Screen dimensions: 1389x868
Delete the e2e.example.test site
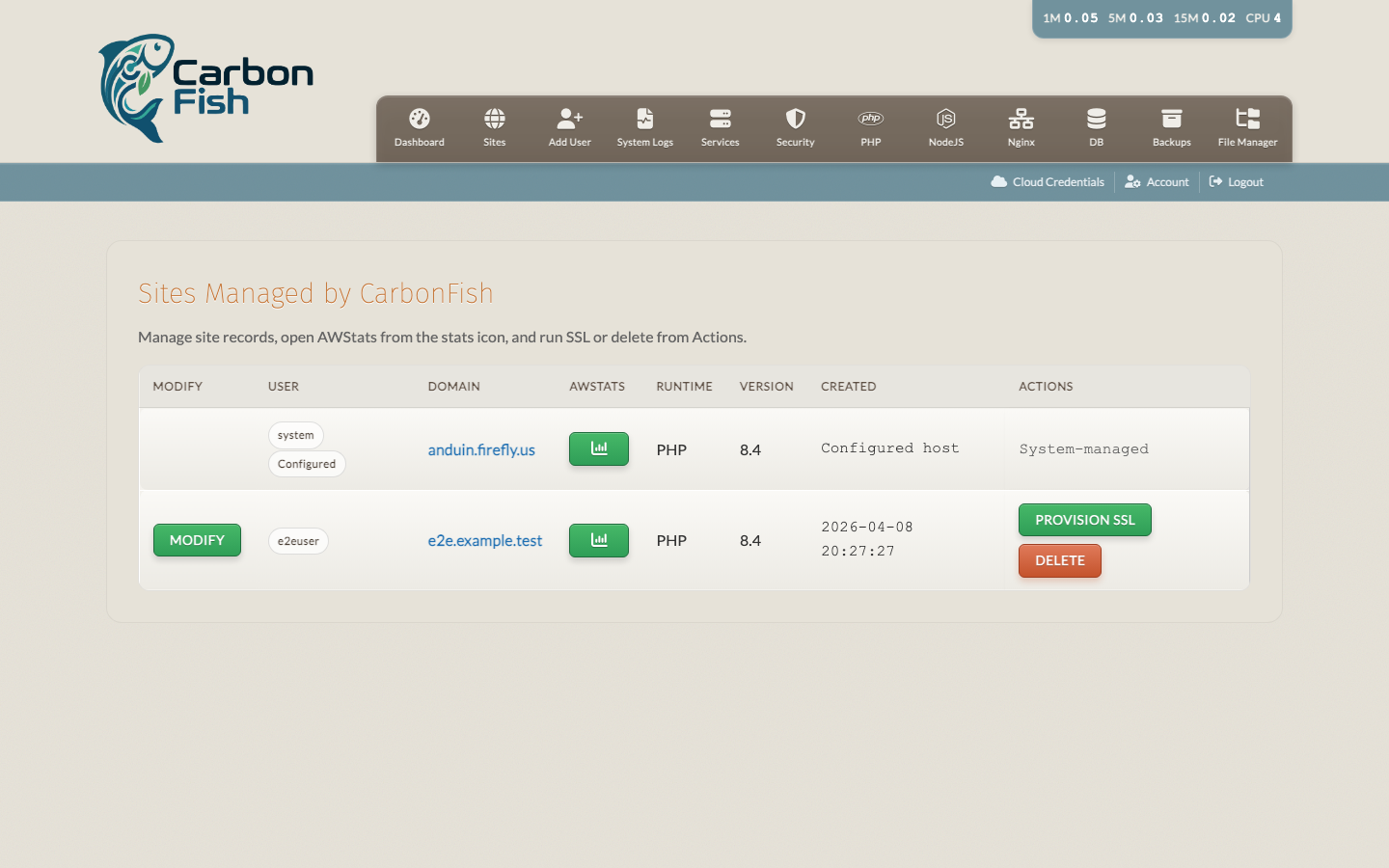[1059, 560]
